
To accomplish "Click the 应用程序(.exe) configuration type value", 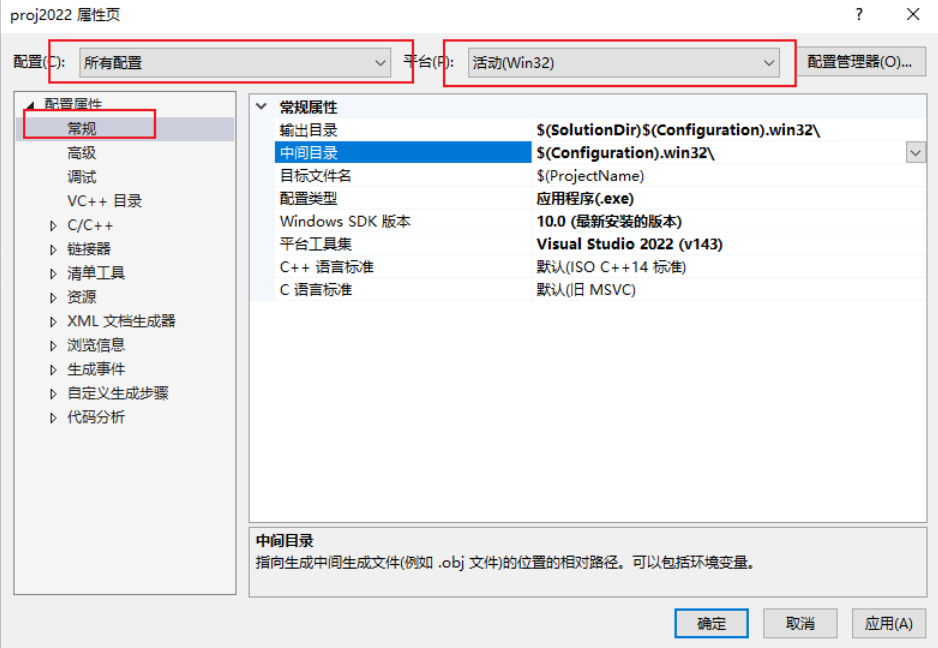I will pos(585,198).
